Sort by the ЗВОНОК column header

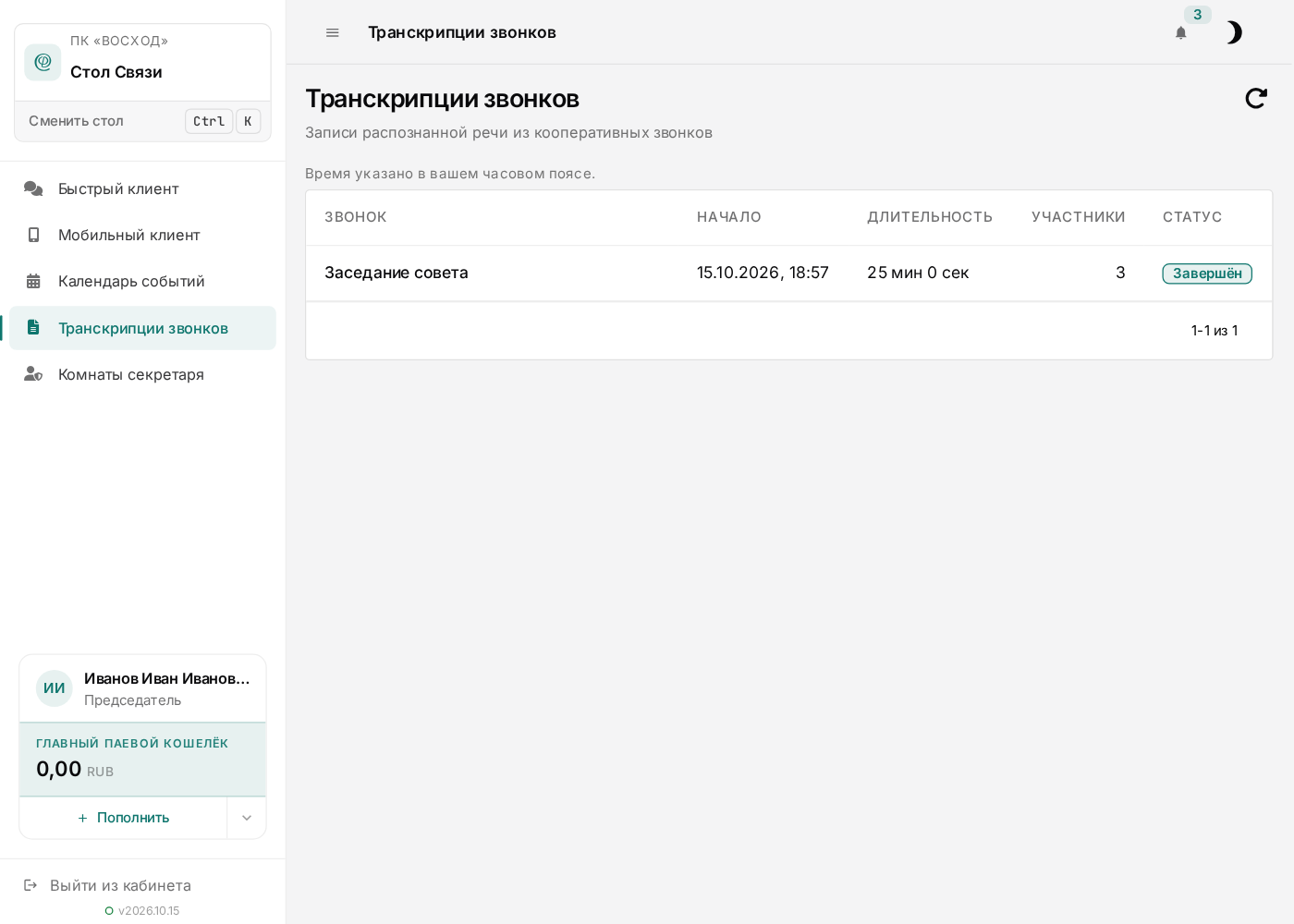pos(356,217)
